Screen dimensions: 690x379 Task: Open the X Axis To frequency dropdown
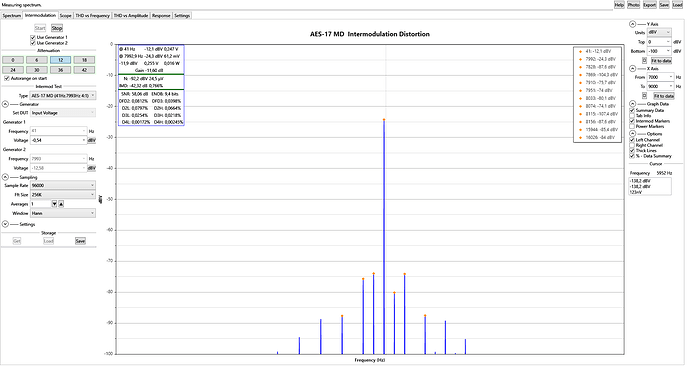tap(671, 86)
